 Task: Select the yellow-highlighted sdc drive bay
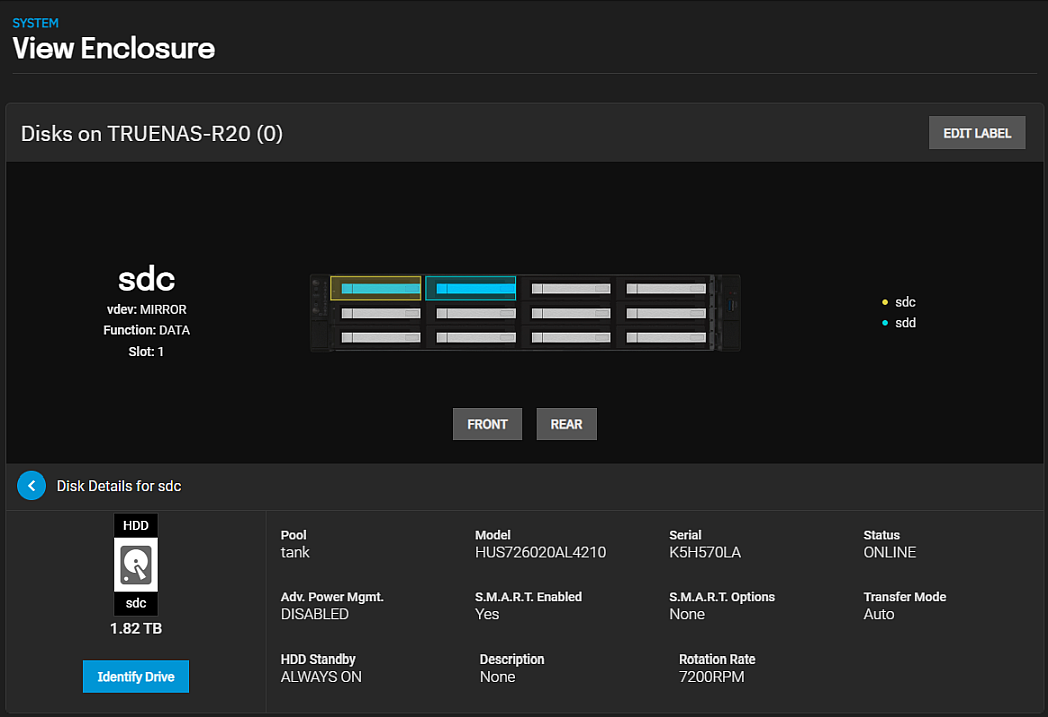coord(376,288)
